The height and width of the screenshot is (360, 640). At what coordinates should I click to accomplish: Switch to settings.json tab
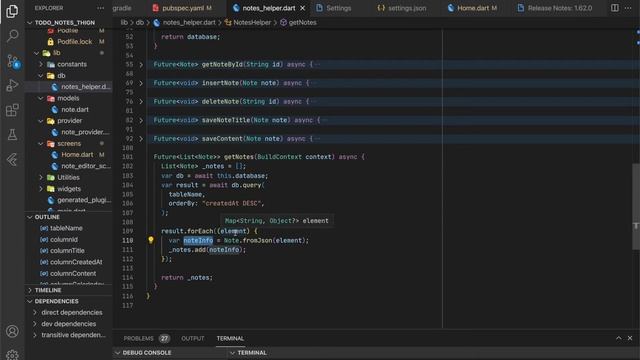point(402,8)
